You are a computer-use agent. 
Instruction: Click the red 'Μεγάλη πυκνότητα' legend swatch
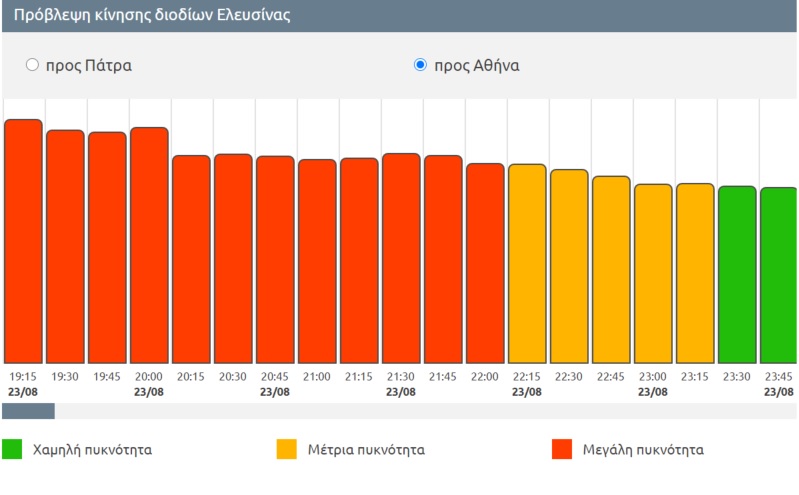[562, 449]
